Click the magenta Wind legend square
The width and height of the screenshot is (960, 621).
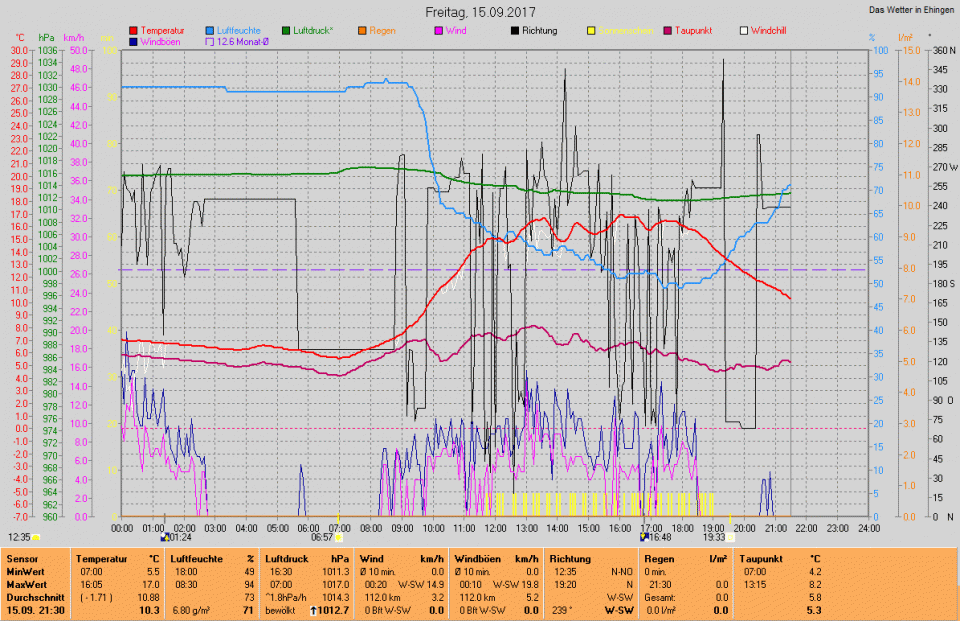438,31
